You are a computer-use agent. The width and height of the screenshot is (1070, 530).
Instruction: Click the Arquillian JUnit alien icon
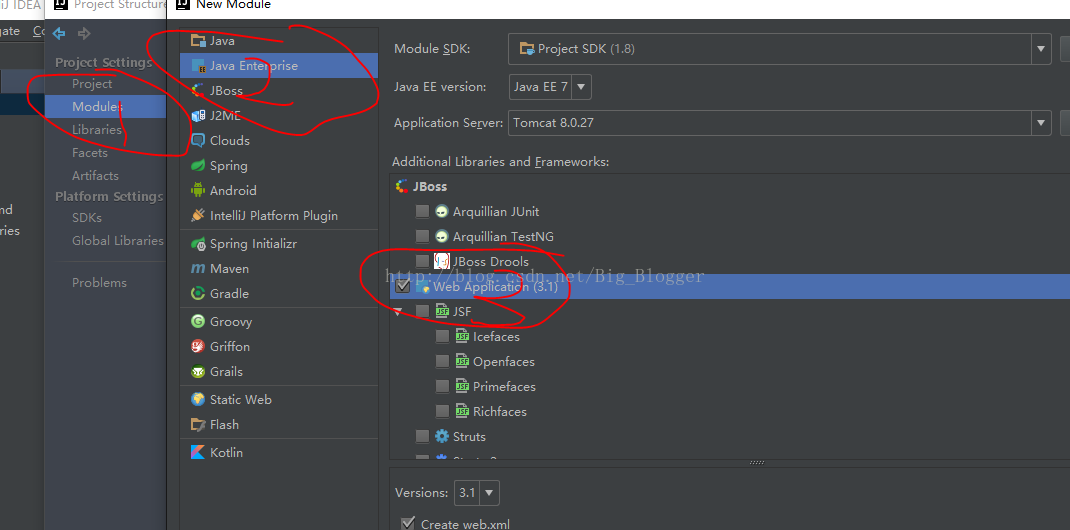click(442, 211)
